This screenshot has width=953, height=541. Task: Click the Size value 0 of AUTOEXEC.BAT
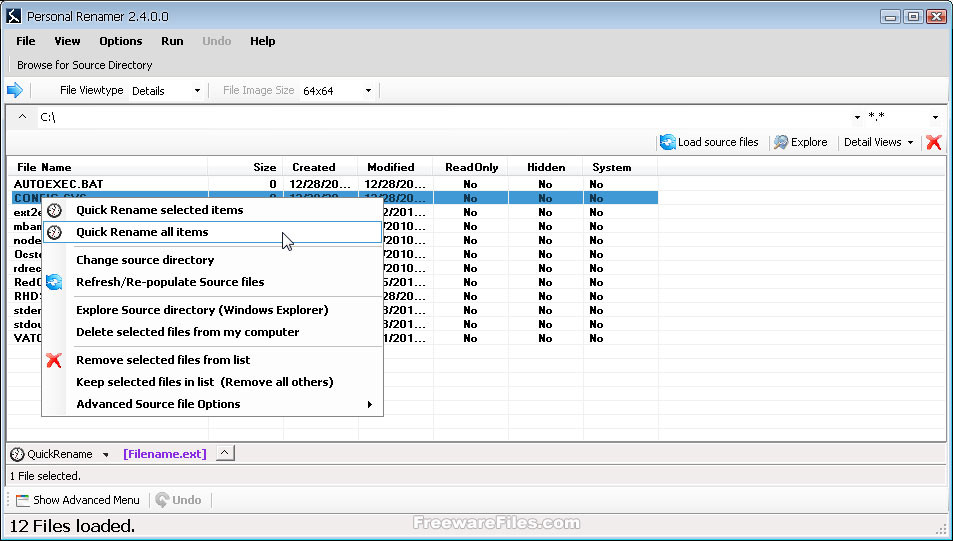(273, 184)
